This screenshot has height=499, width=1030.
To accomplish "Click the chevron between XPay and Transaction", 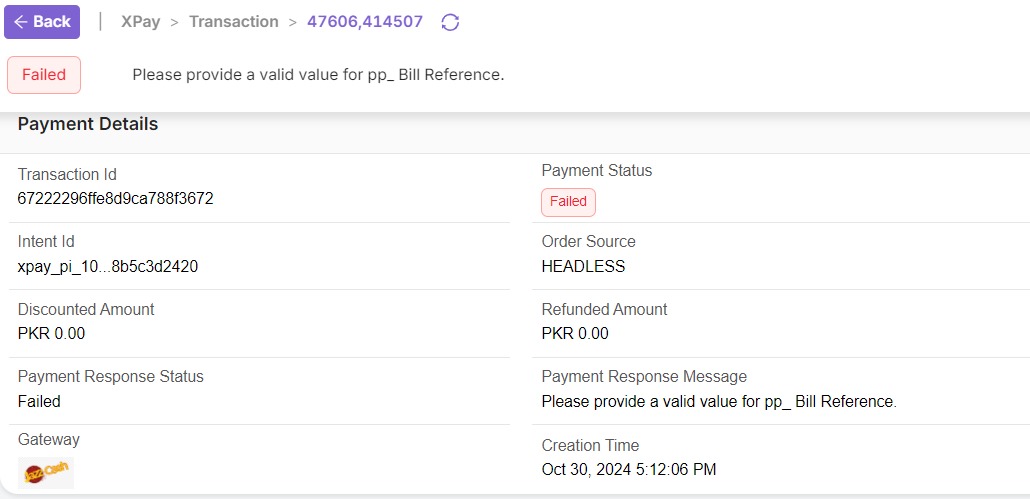I will click(x=175, y=22).
